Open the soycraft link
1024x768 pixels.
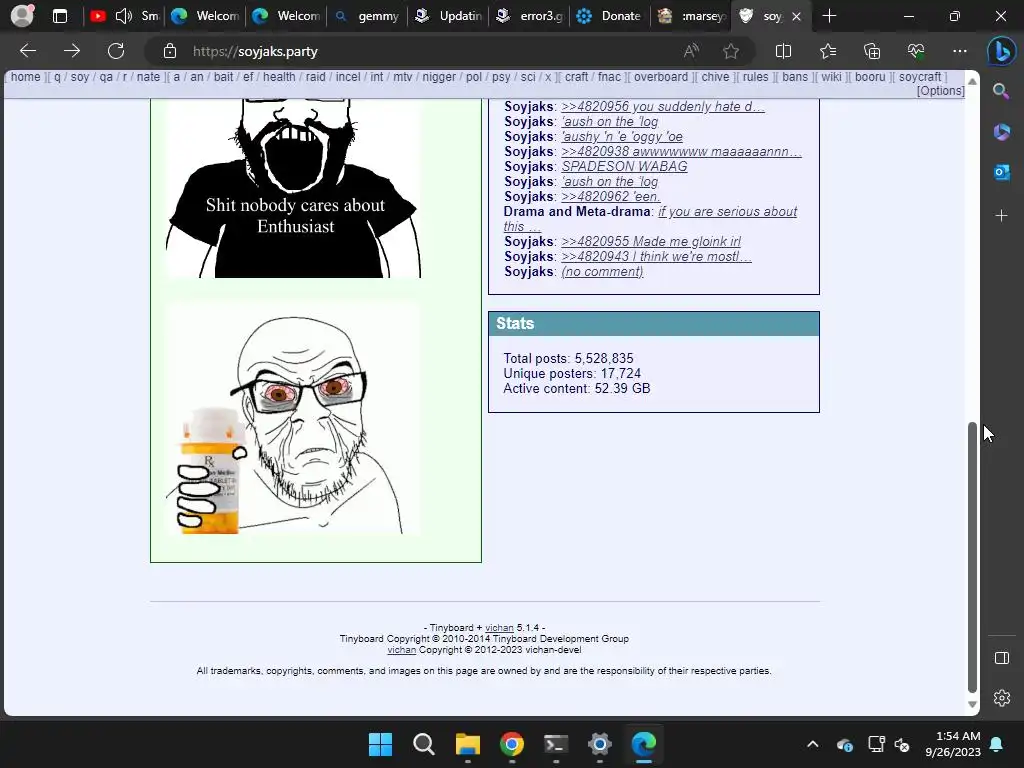(x=920, y=77)
